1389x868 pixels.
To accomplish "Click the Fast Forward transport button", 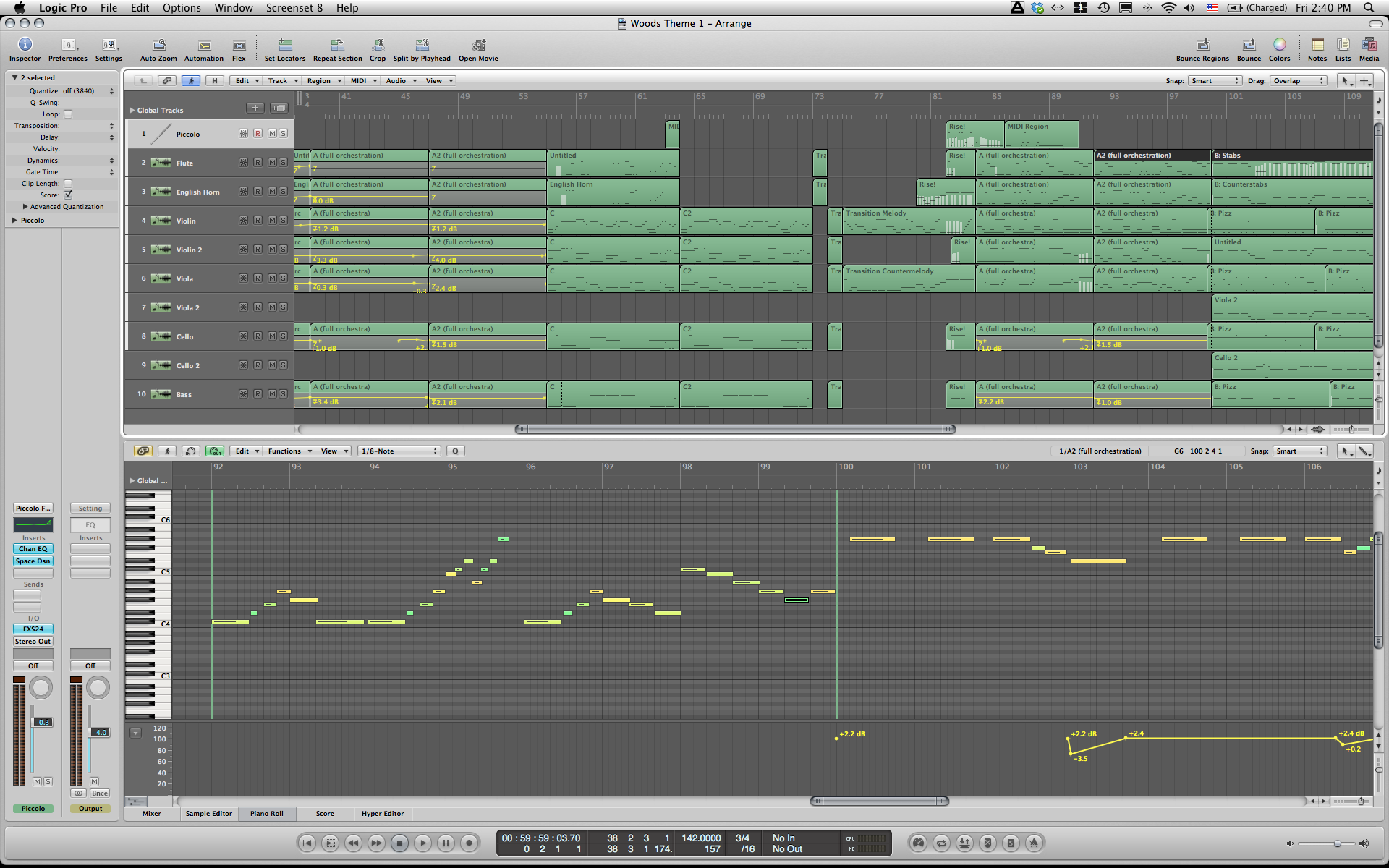I will (376, 843).
